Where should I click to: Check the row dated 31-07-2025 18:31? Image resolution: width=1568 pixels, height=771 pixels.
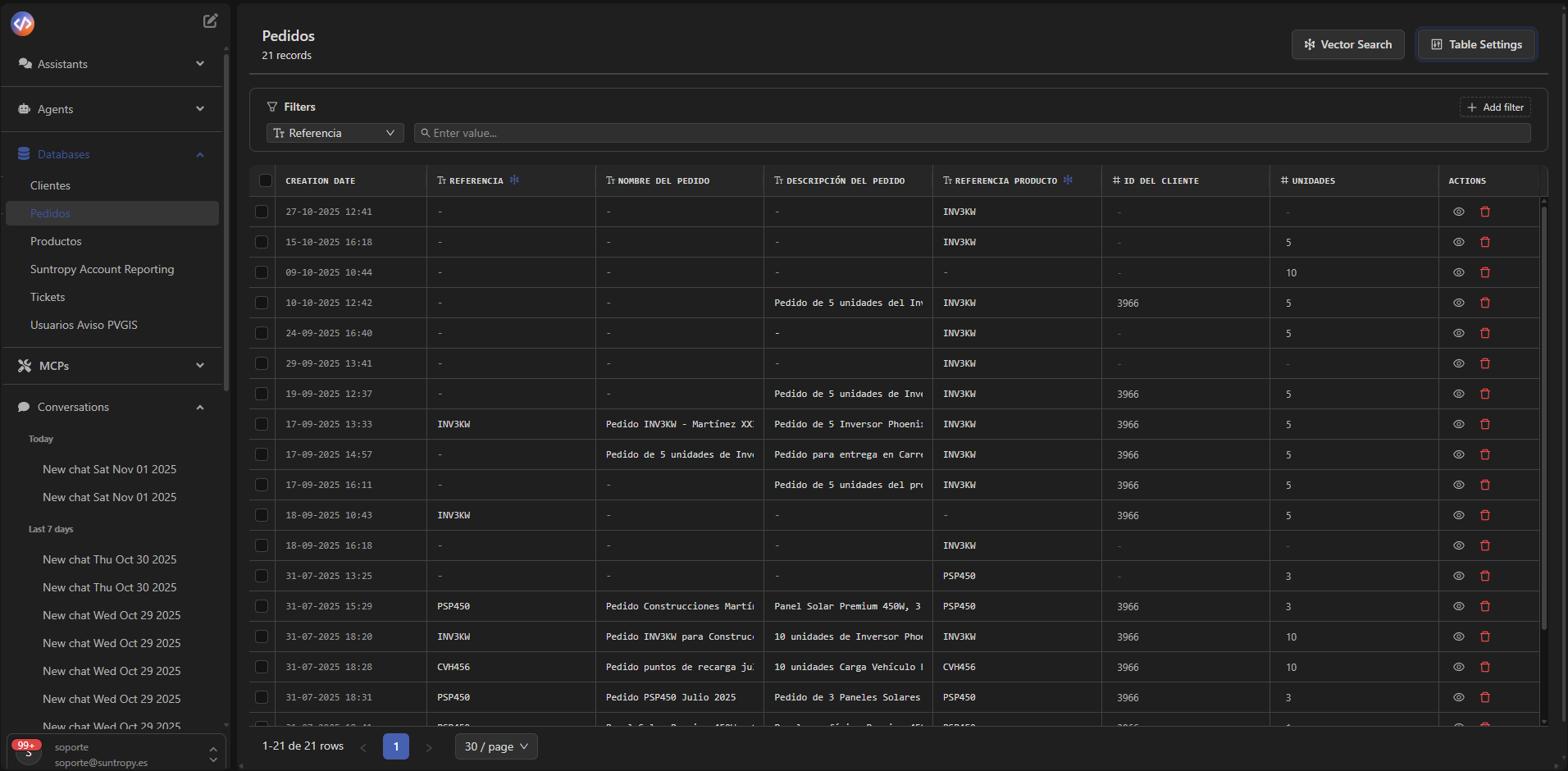point(262,697)
